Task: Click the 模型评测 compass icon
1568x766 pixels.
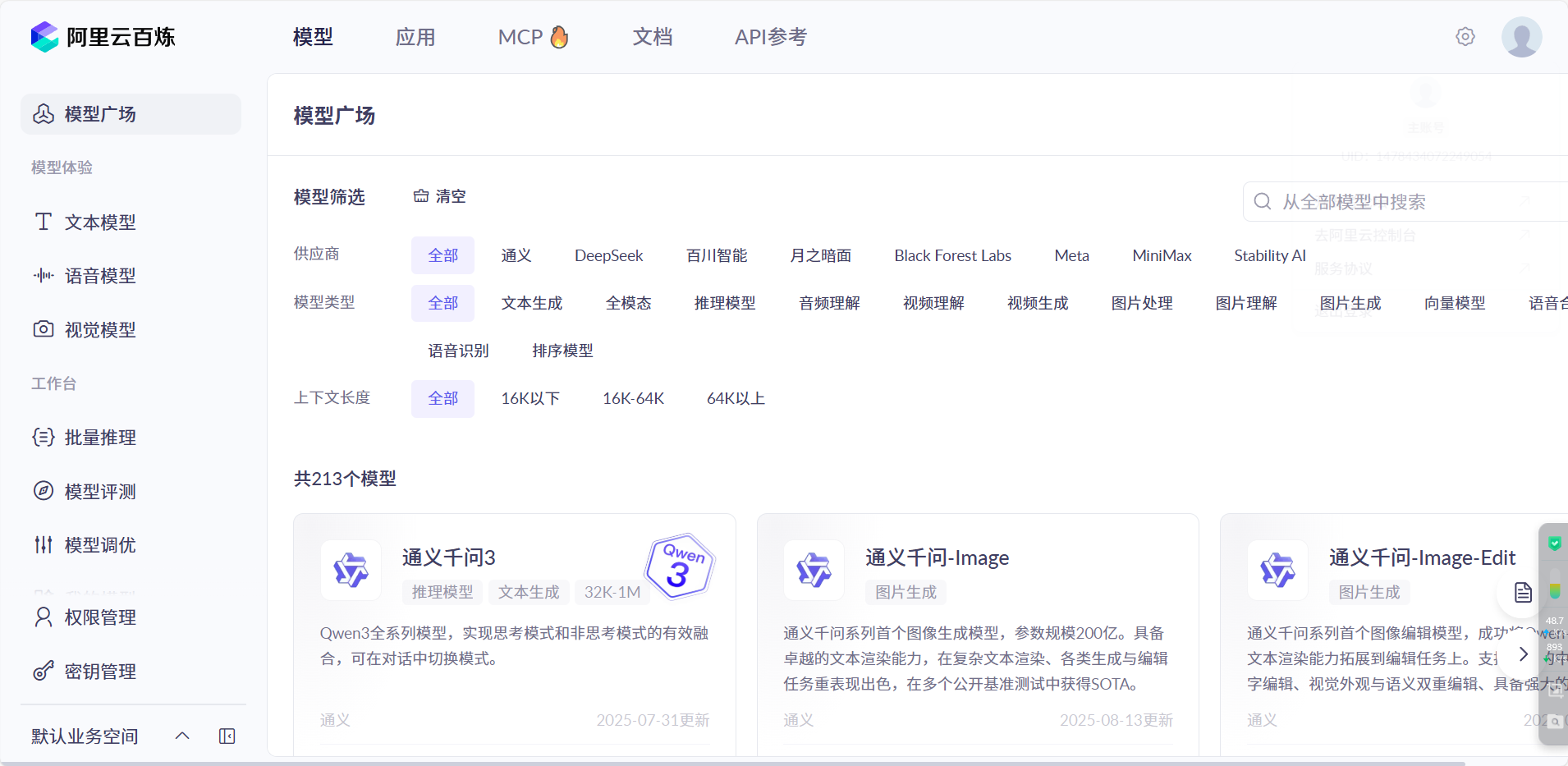Action: [x=44, y=491]
